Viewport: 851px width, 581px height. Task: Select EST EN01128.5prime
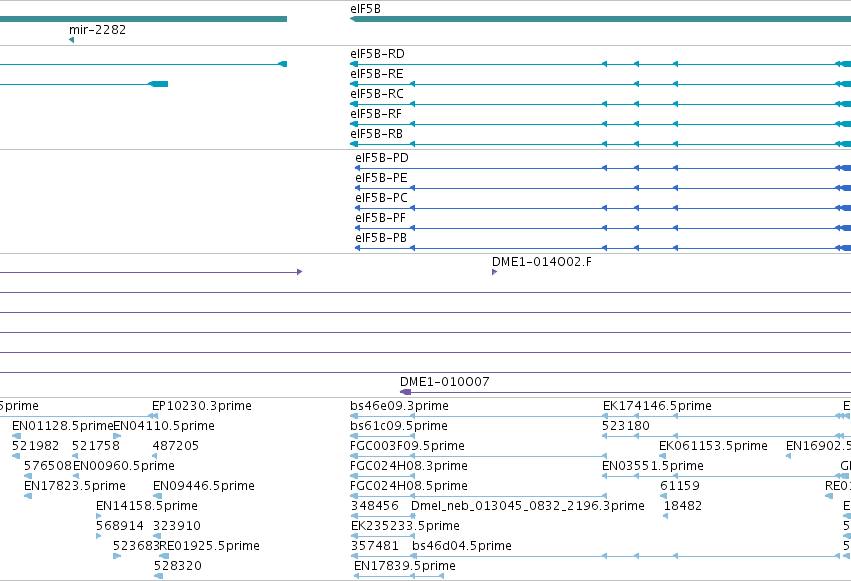(x=62, y=426)
